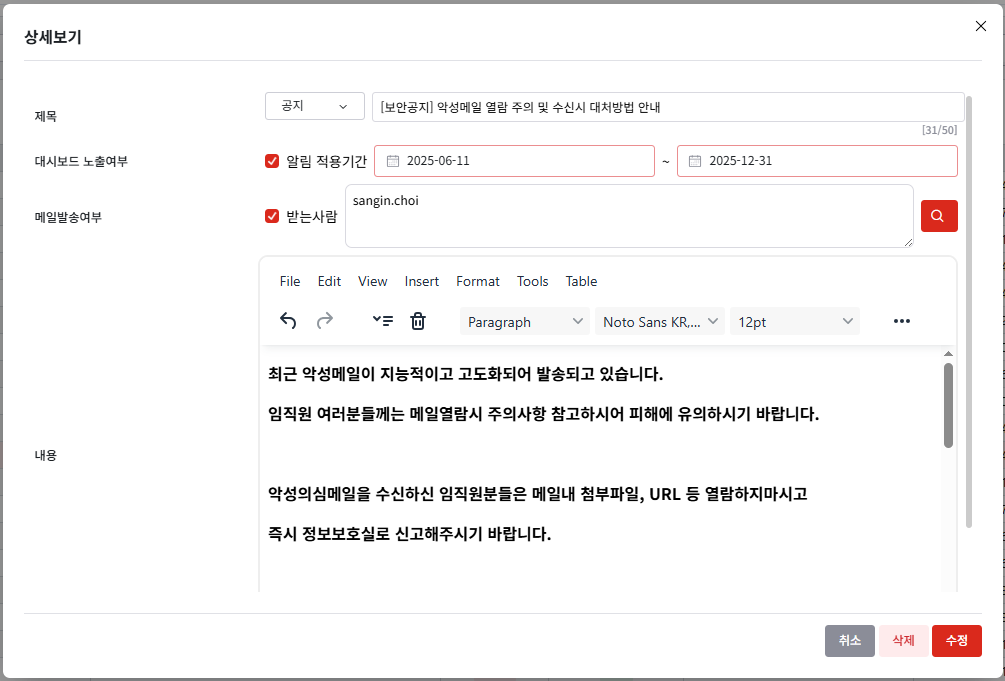This screenshot has height=681, width=1005.
Task: Click the line starting 악성의심메일을 수신하신
Action: click(538, 494)
